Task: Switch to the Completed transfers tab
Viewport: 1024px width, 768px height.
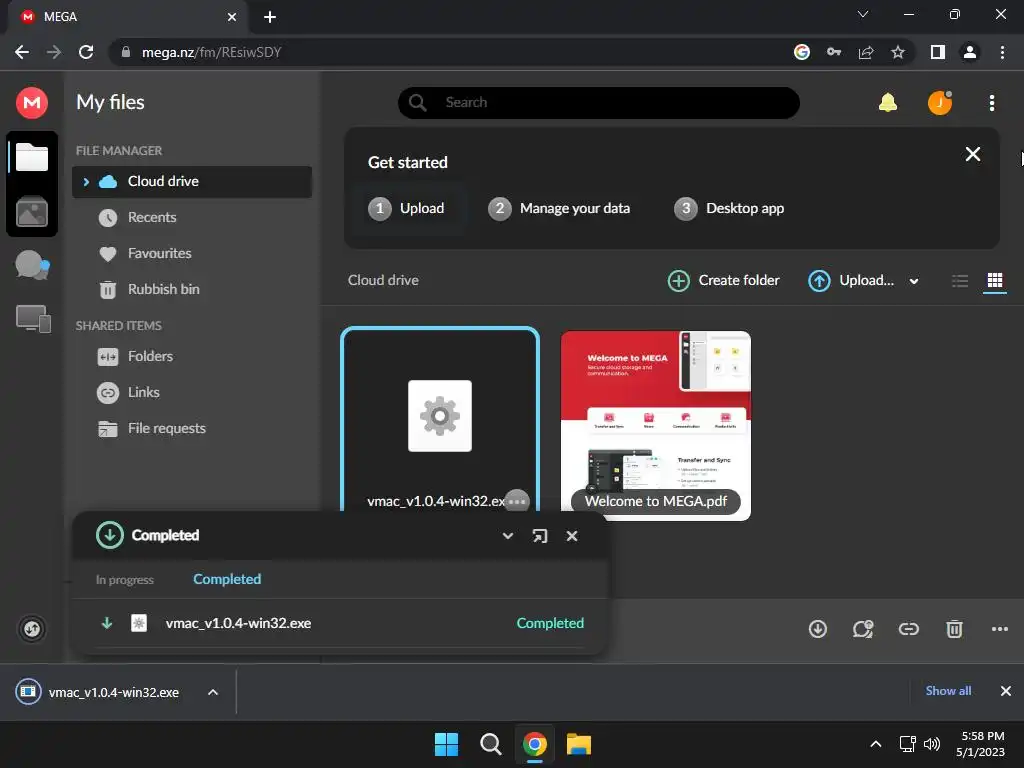Action: coord(227,579)
